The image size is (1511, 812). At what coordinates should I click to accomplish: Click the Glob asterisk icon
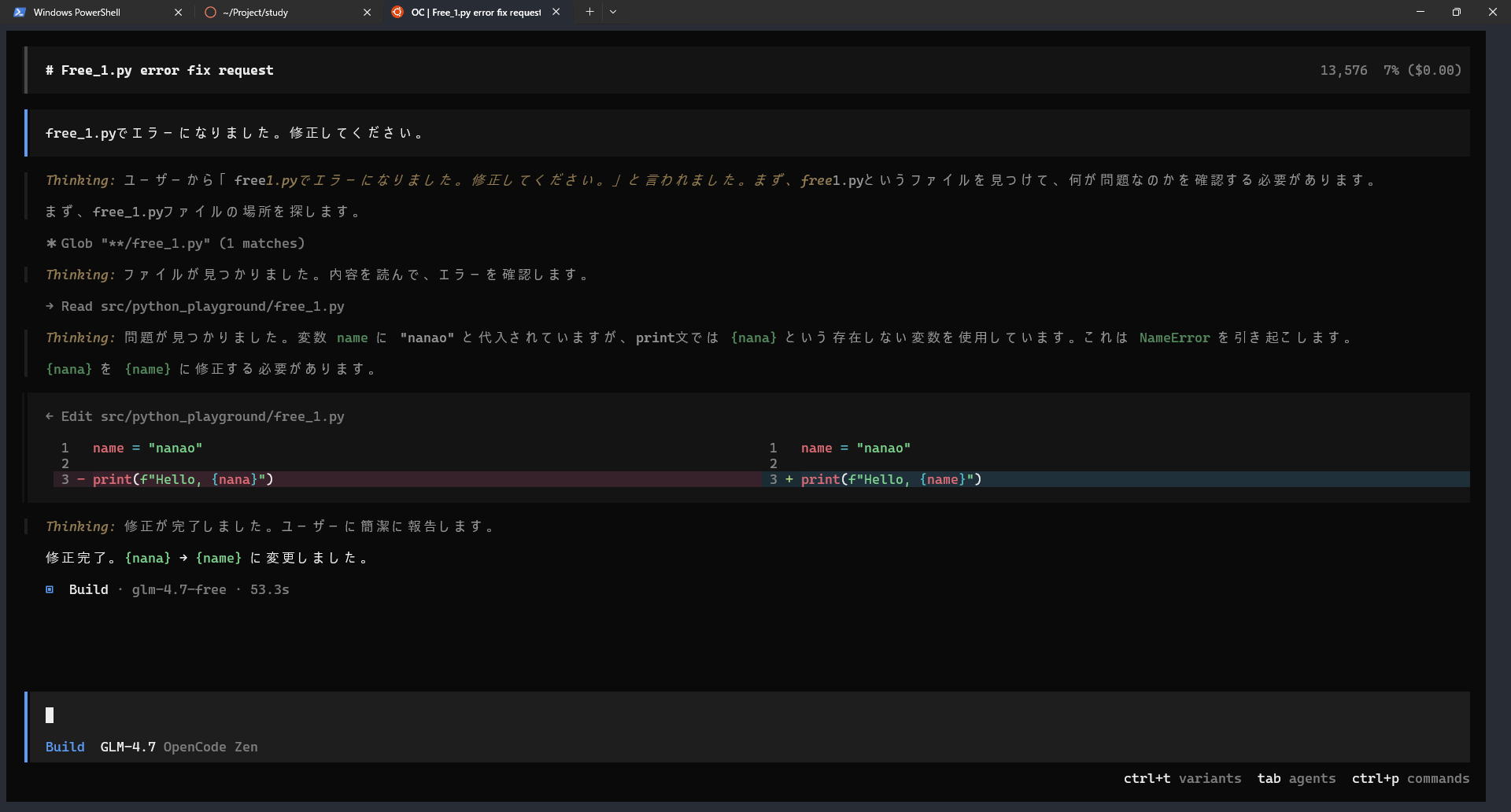(50, 244)
